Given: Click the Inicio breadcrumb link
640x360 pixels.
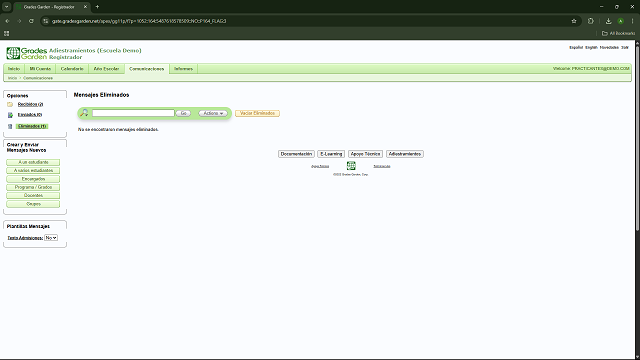Looking at the screenshot, I should (x=12, y=78).
